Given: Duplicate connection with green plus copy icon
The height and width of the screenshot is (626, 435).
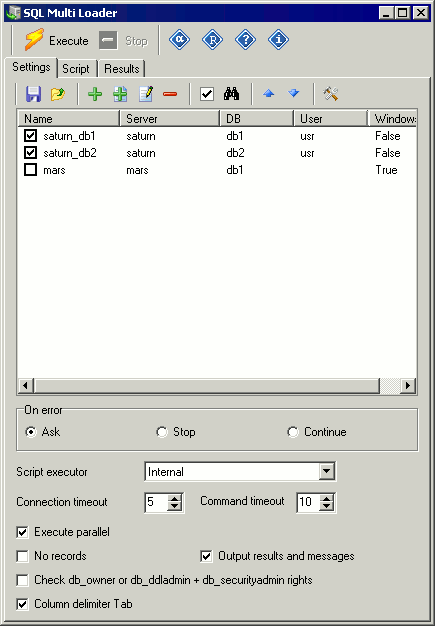Looking at the screenshot, I should 120,94.
